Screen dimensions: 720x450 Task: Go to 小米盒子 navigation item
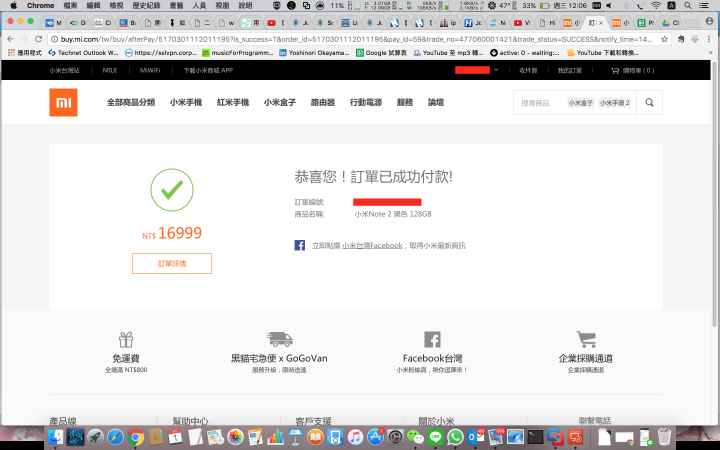click(x=280, y=102)
